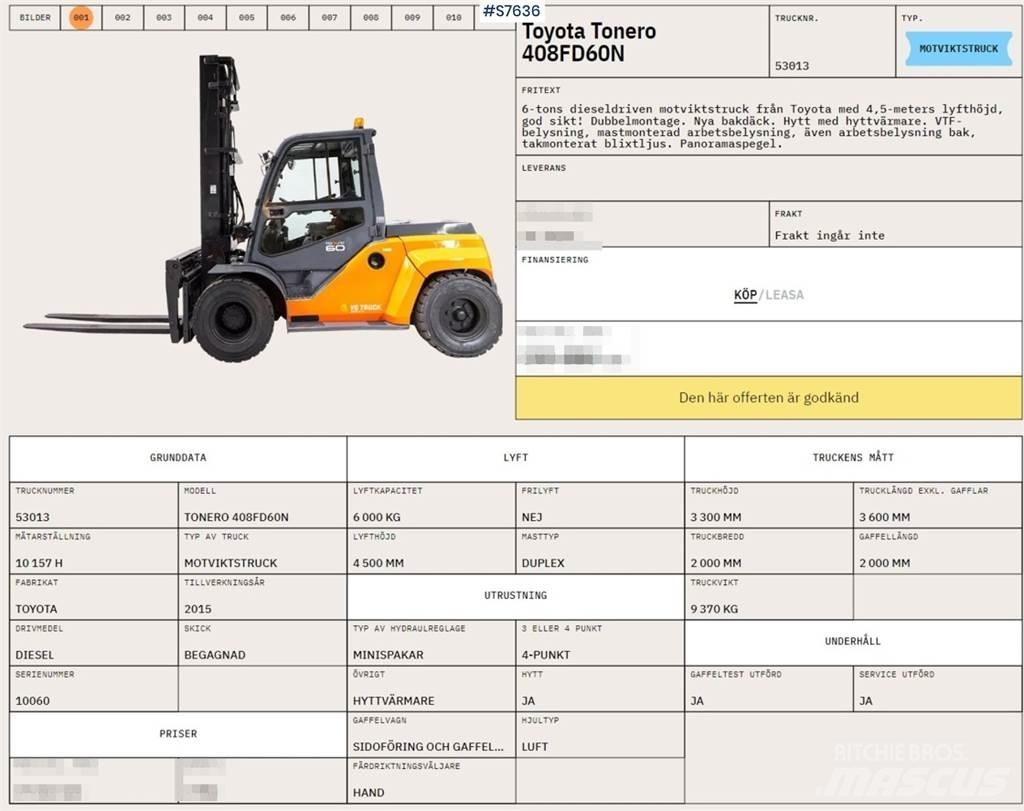Click the GAFFELTEST UTFÖRD value JA
The image size is (1024, 811).
click(x=697, y=701)
